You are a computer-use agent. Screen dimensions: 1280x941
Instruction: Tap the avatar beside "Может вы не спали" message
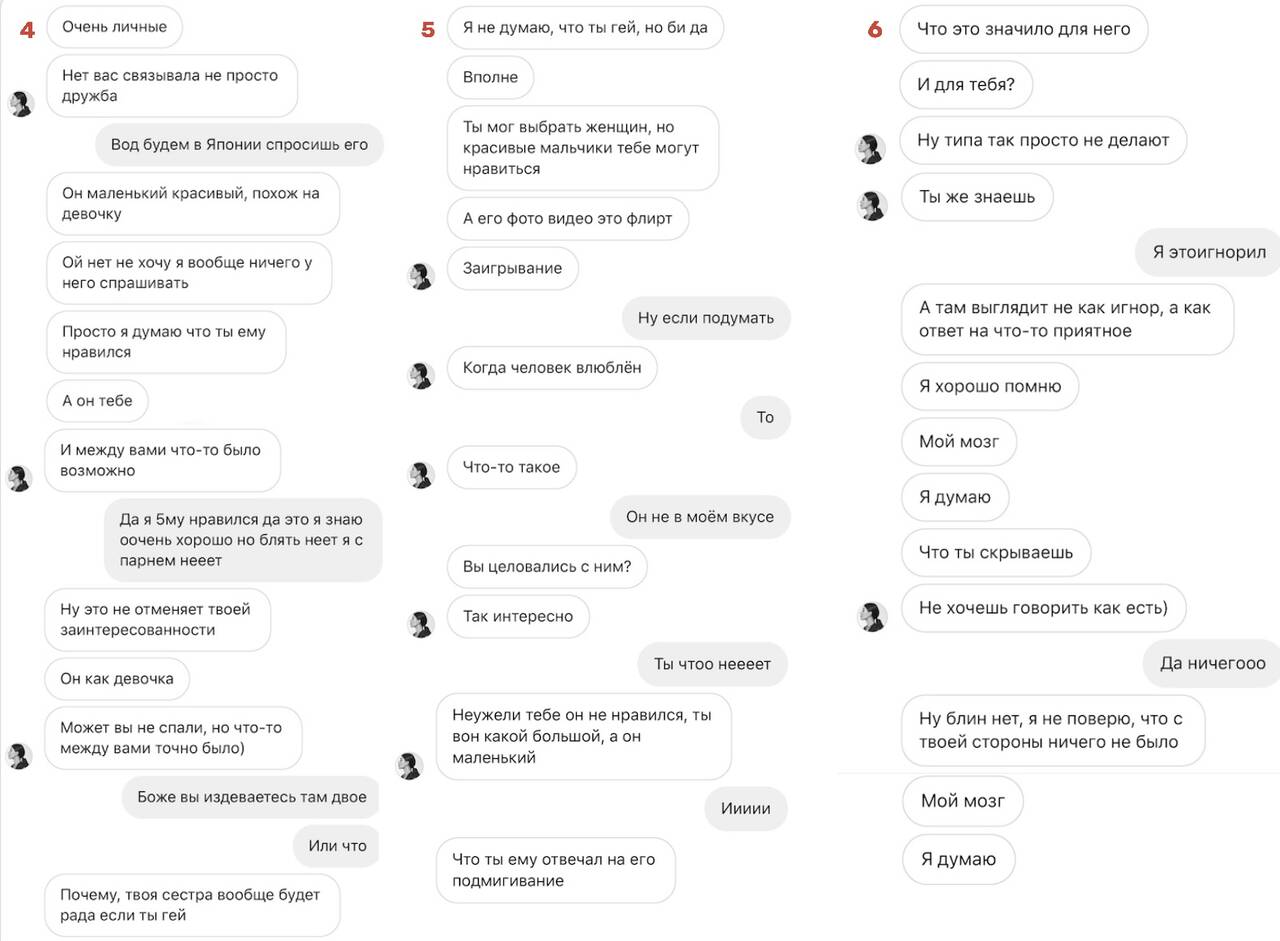coord(20,756)
